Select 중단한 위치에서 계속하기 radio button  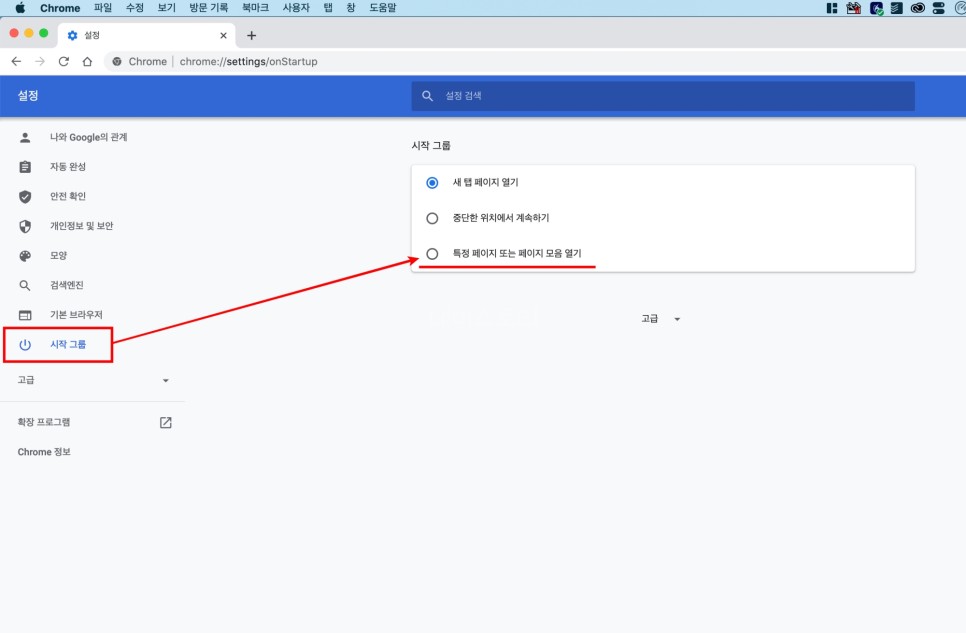point(432,218)
